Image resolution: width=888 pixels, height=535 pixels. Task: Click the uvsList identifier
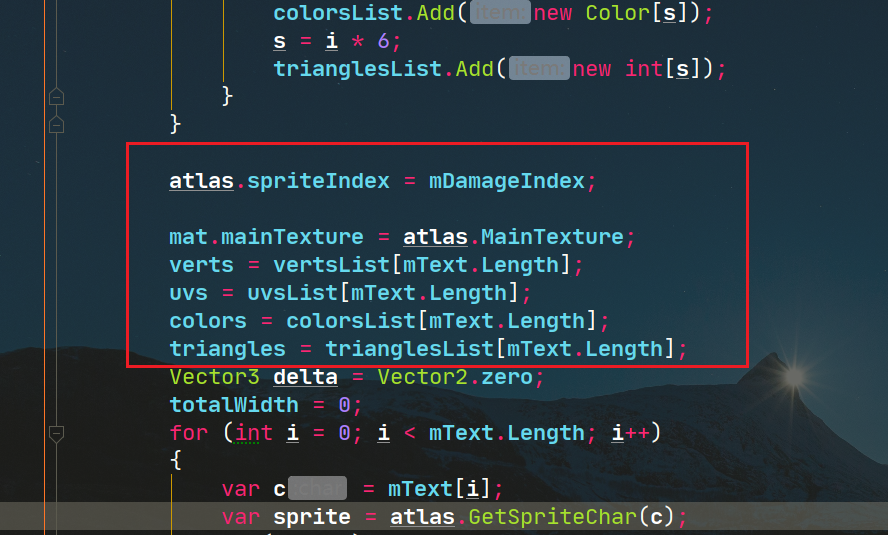(293, 293)
